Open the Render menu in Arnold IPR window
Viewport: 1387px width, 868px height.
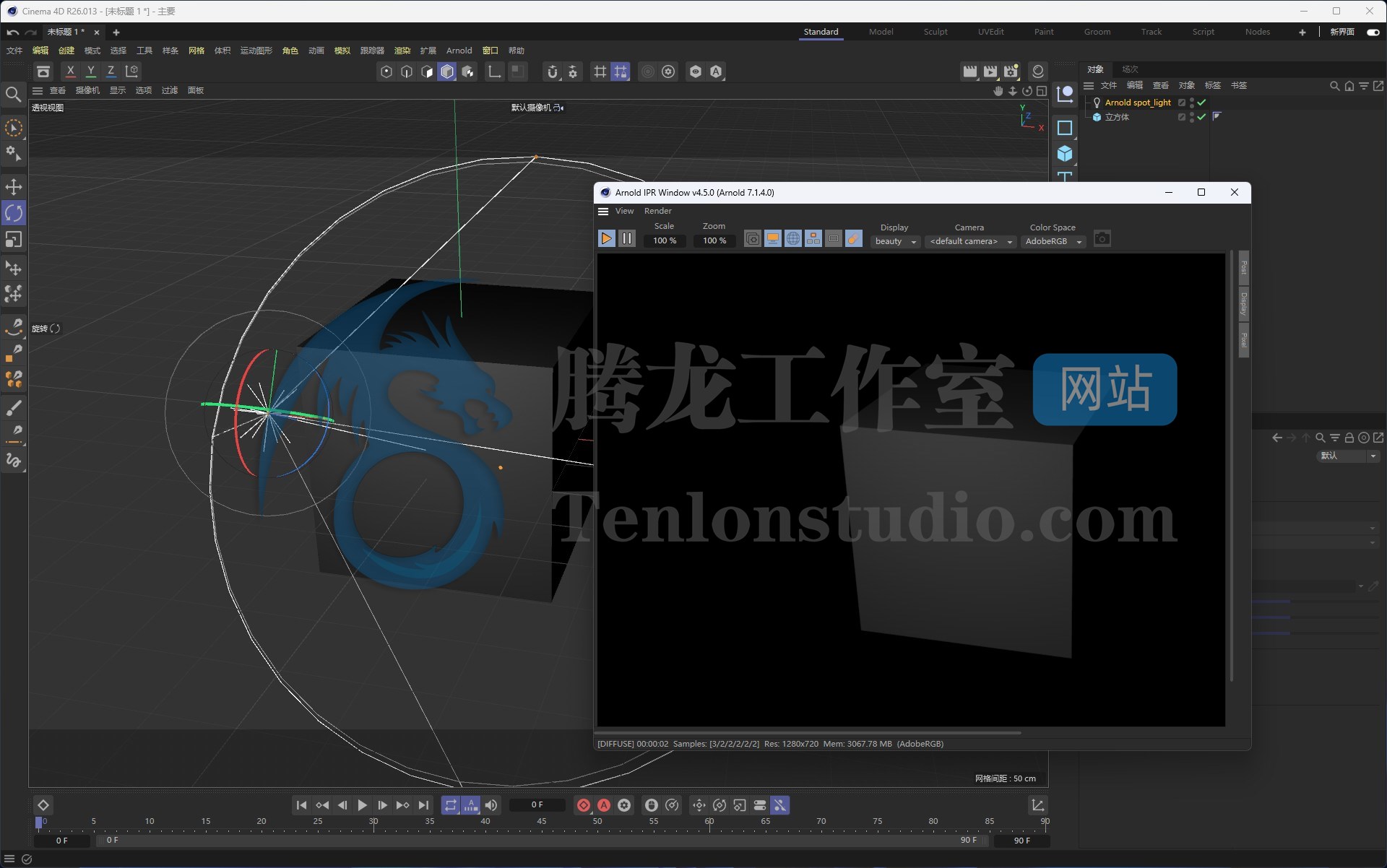click(657, 211)
